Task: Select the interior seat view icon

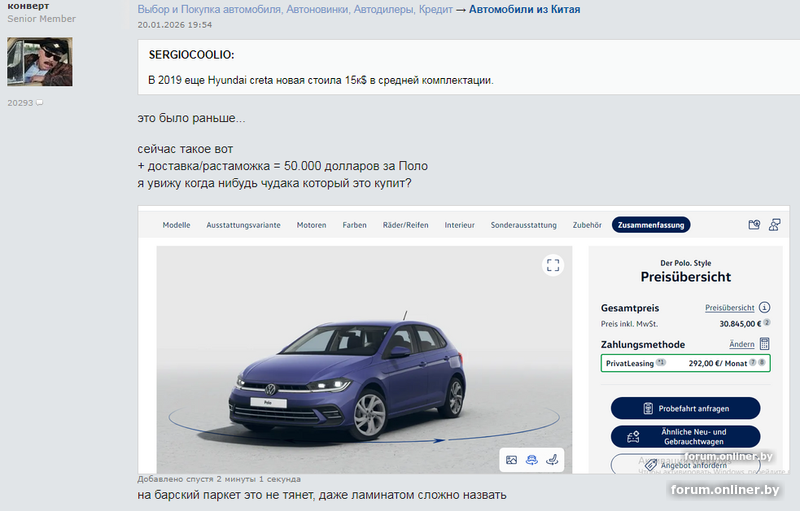Action: tap(552, 460)
